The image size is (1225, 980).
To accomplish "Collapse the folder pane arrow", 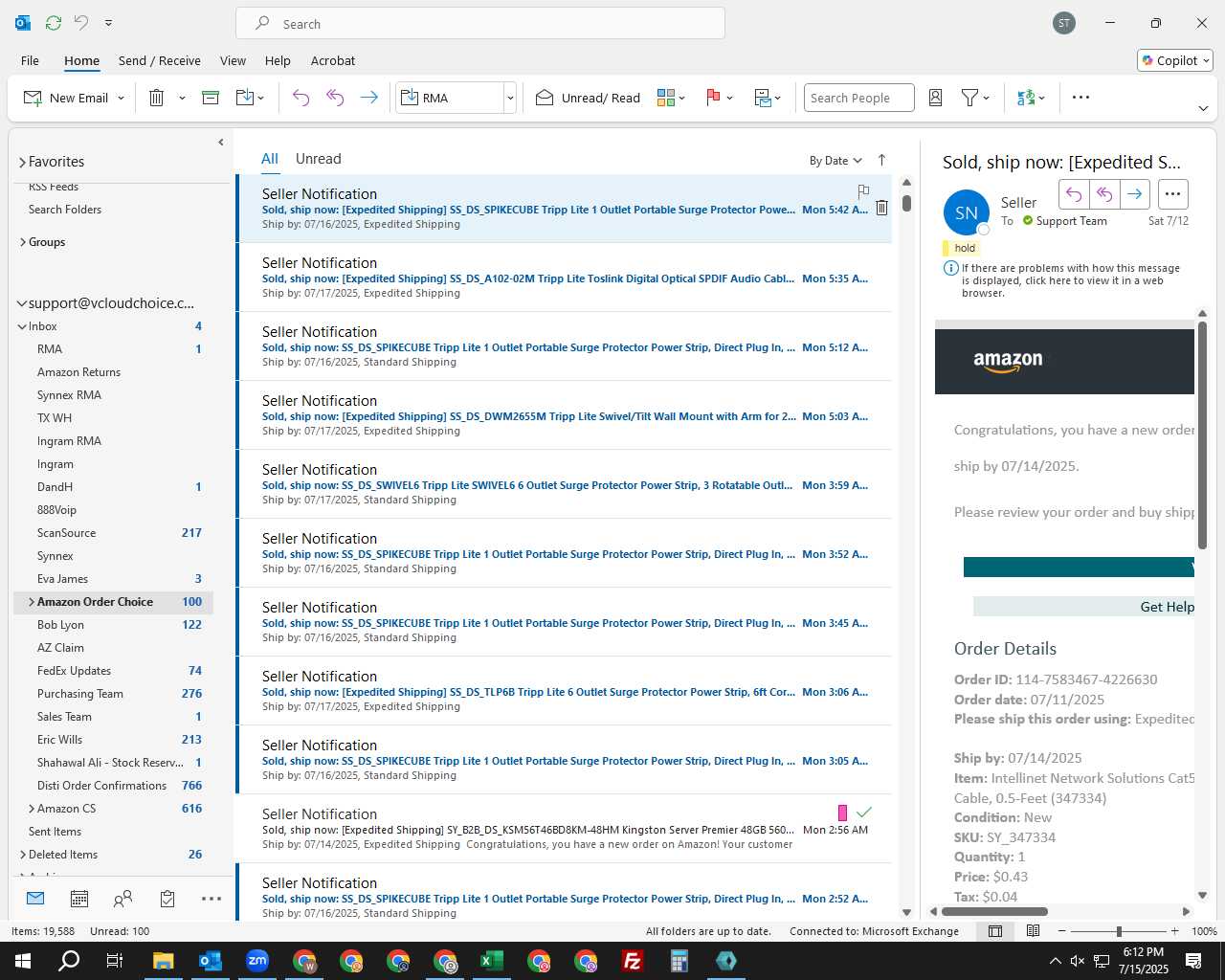I will 221,143.
